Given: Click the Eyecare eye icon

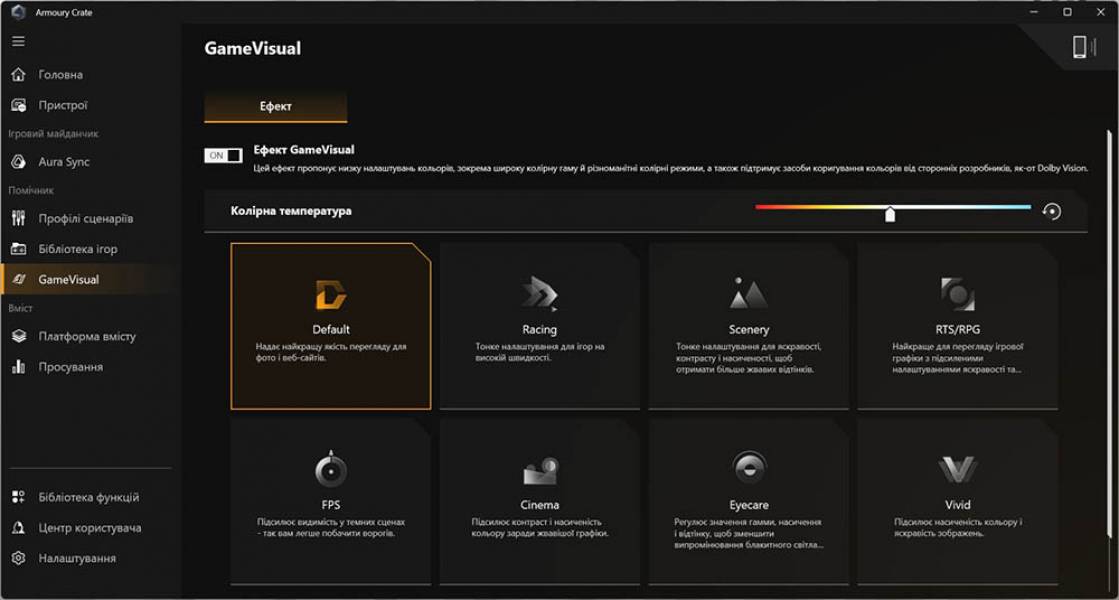Looking at the screenshot, I should click(x=749, y=469).
